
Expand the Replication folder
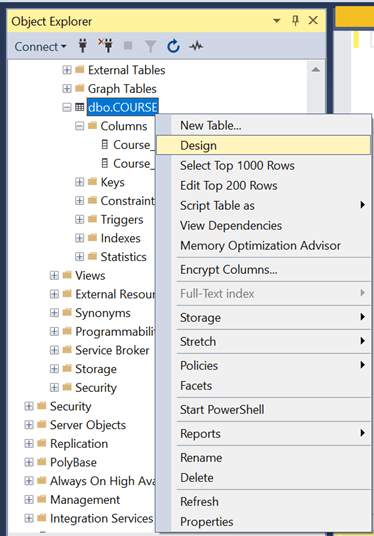[x=29, y=443]
